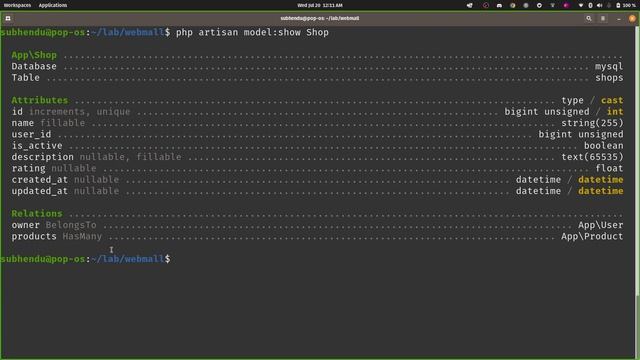
Task: Click the 'rating' attribute name
Action: pos(28,168)
